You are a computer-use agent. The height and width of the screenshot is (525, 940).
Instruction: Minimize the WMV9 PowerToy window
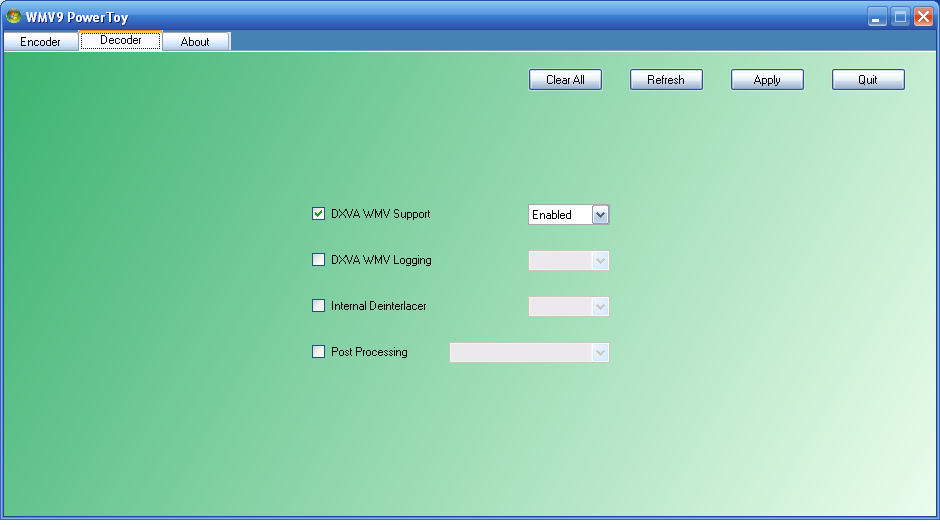tap(877, 17)
